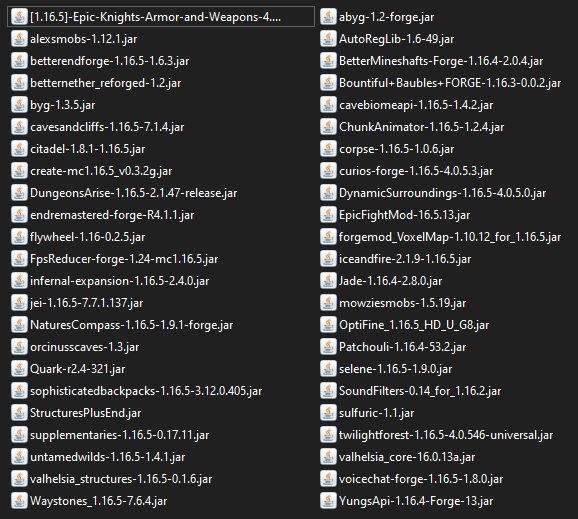Select the jar icon of alexsmobs-1.12.1.jar
578x519 pixels.
click(x=19, y=39)
